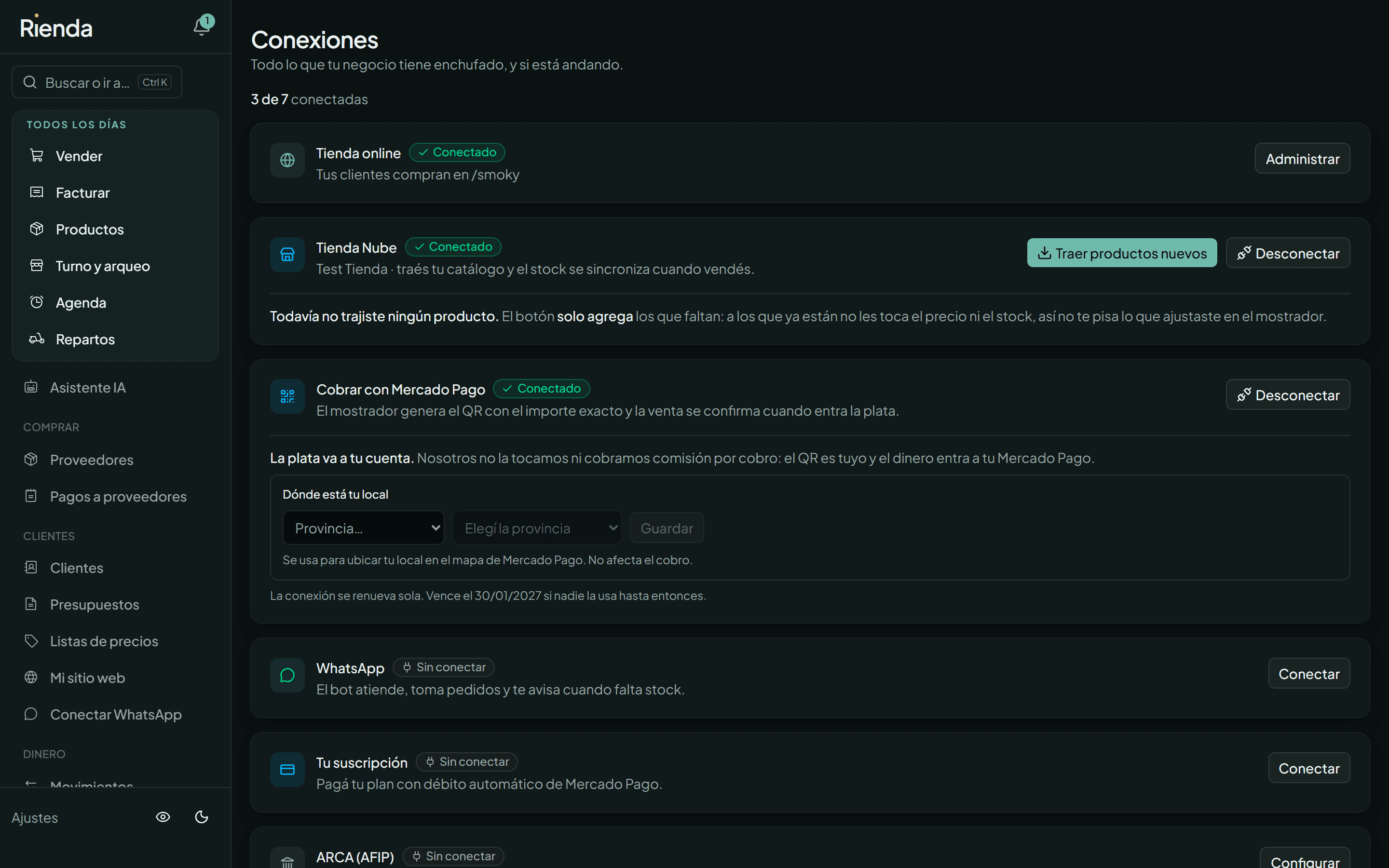Viewport: 1389px width, 868px height.
Task: Click the Conectar WhatsApp chat icon
Action: pyautogui.click(x=31, y=715)
